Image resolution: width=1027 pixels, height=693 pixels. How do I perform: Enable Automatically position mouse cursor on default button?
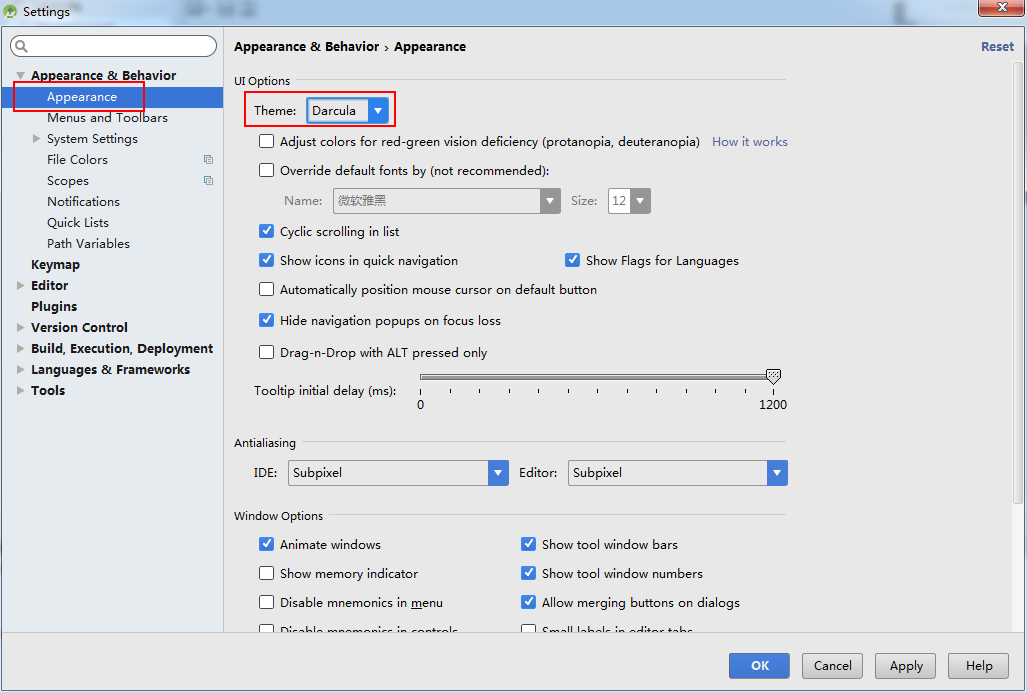click(x=267, y=289)
